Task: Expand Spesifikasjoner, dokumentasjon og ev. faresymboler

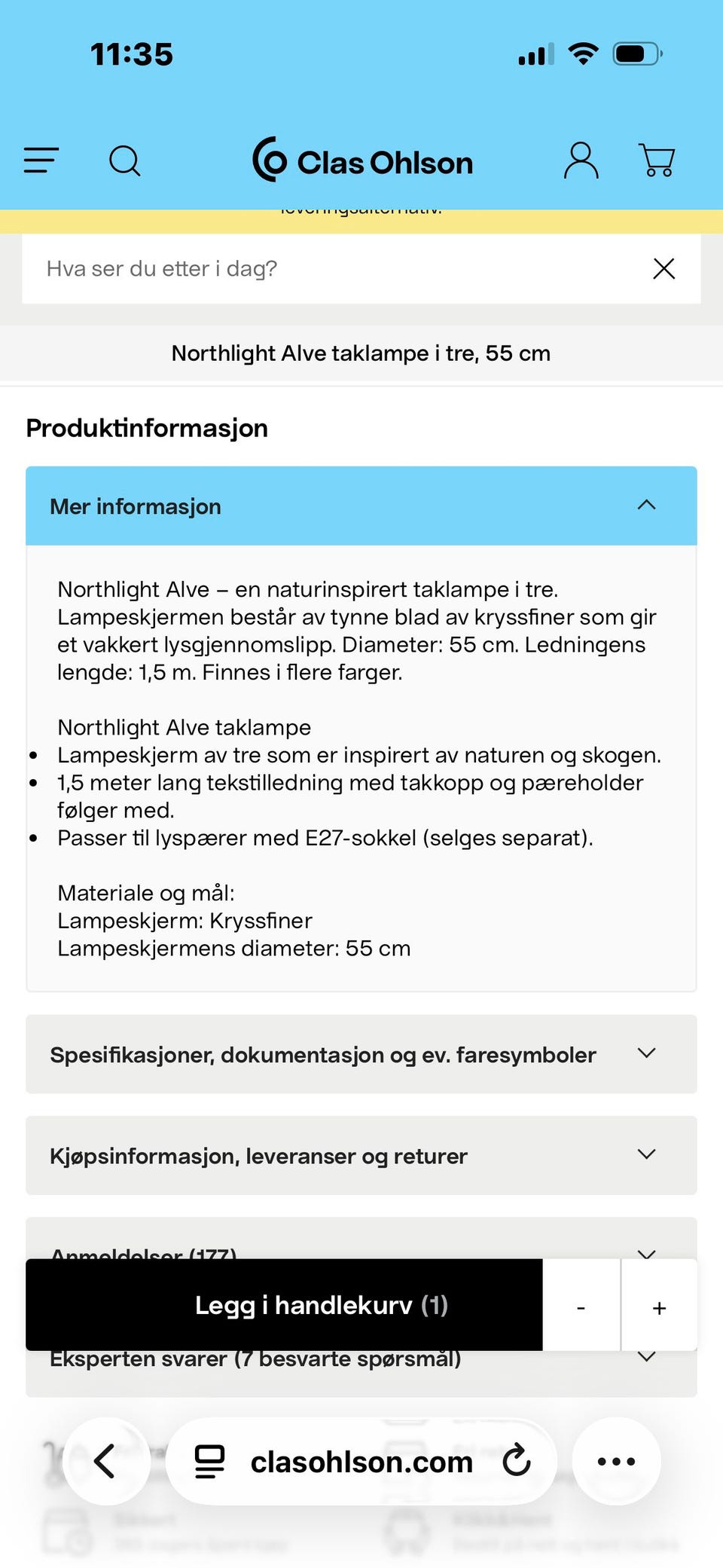Action: tap(361, 1054)
